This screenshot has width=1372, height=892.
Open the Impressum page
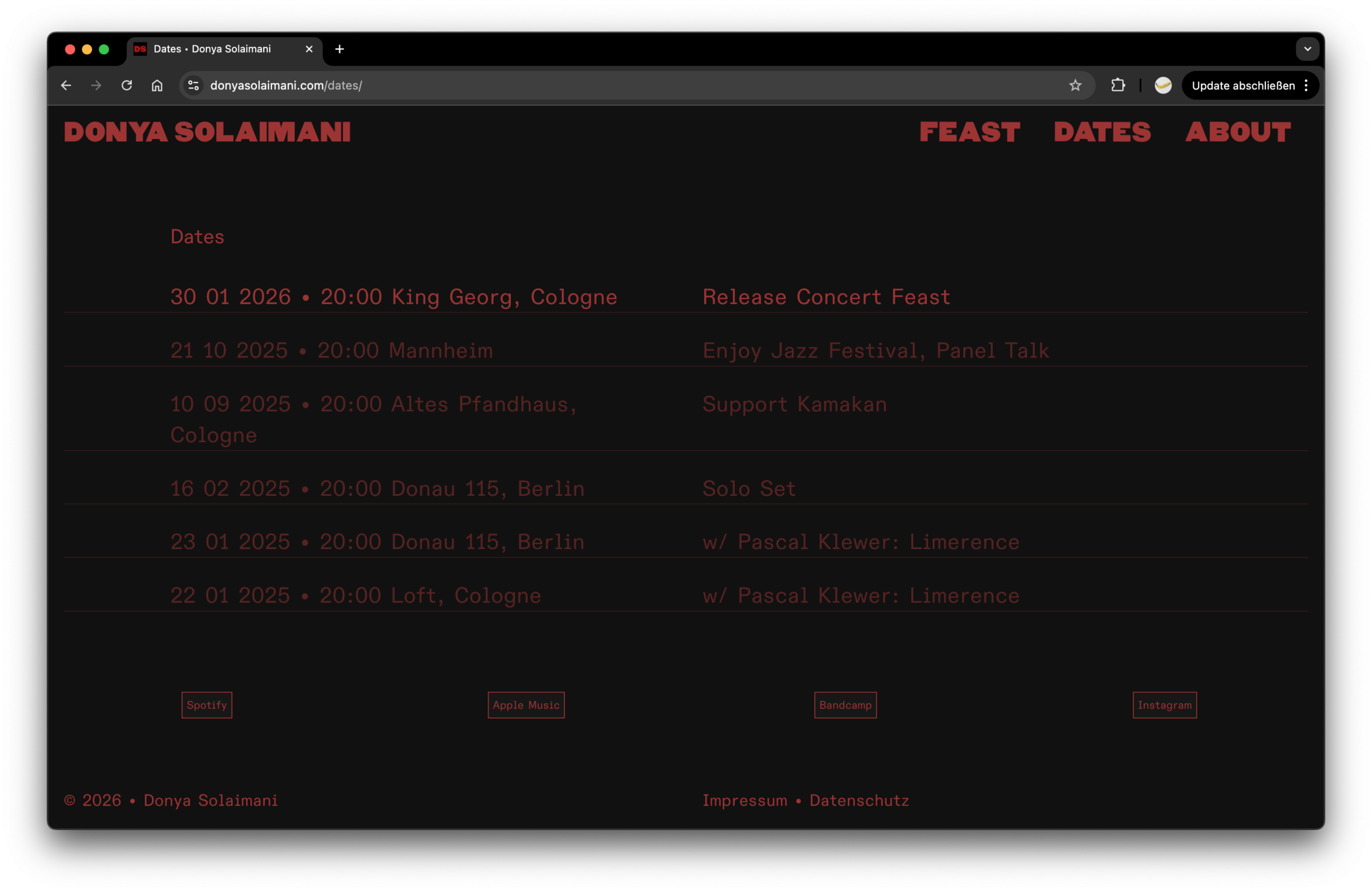(745, 801)
